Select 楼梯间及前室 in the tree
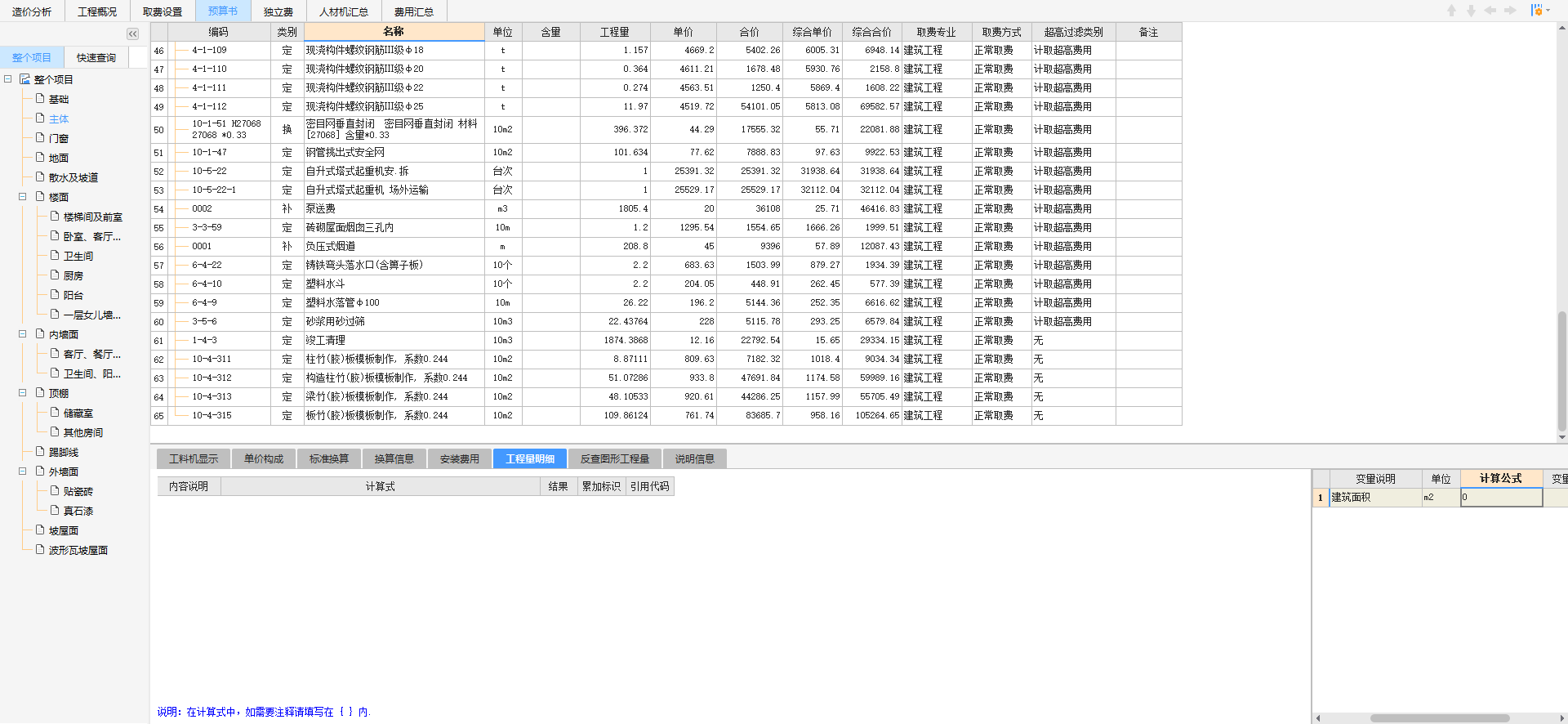1568x724 pixels. [x=93, y=217]
